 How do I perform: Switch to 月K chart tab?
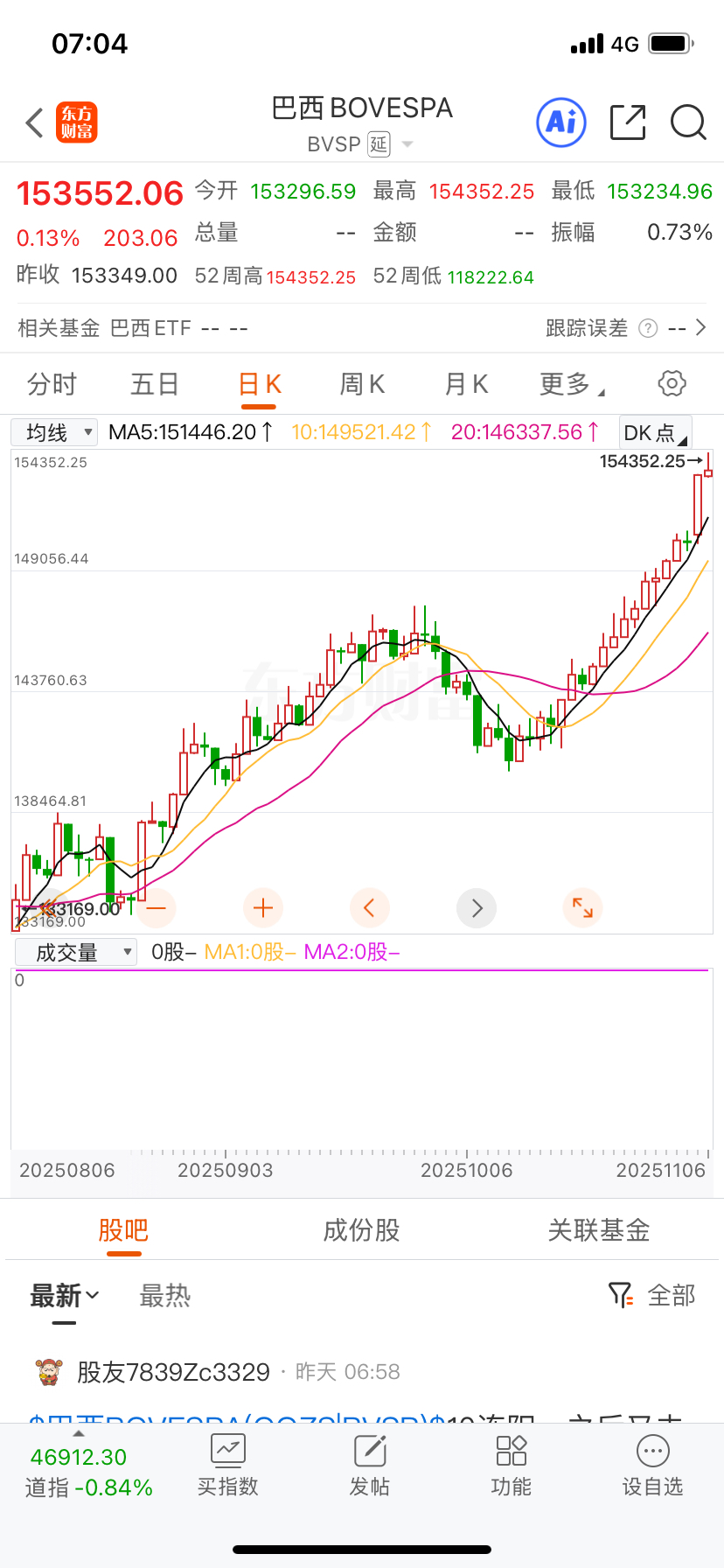(466, 384)
